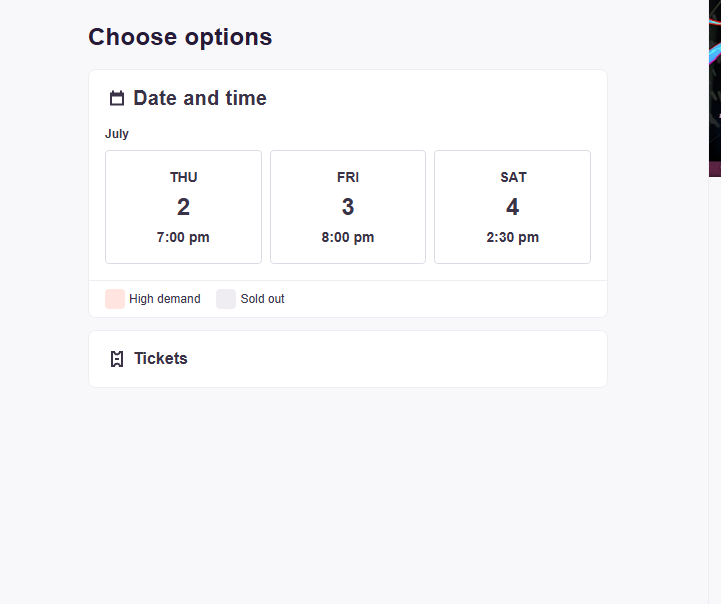Select the 2:30 pm showtime
The height and width of the screenshot is (604, 721).
coord(512,238)
